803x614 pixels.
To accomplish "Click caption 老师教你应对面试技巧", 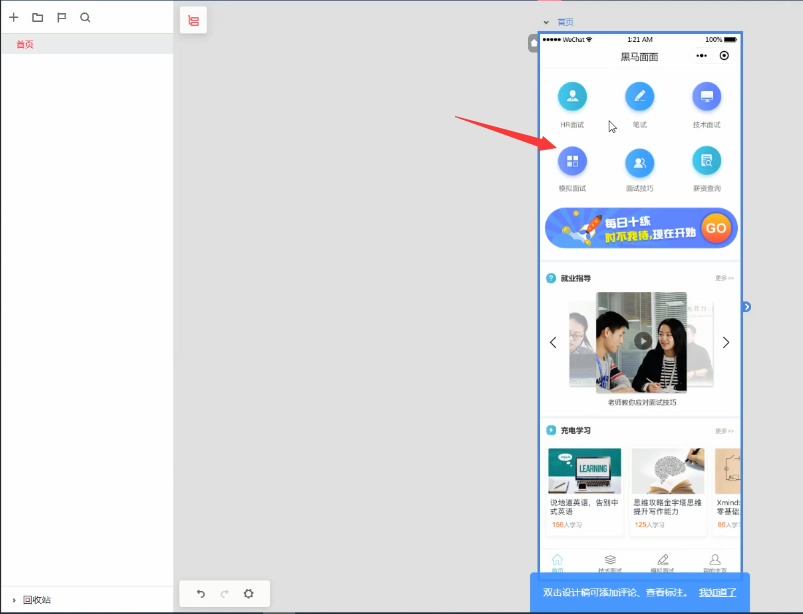I will tap(642, 403).
